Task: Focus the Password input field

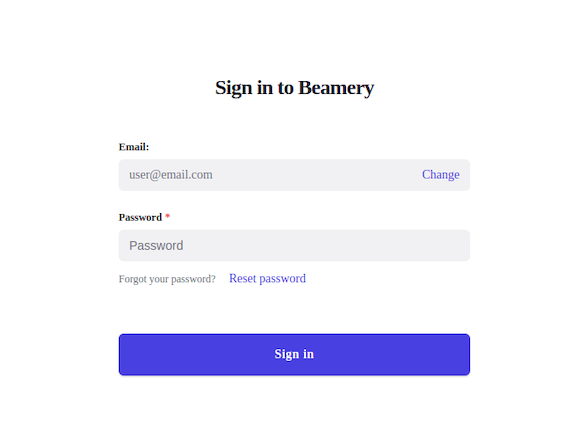Action: [294, 245]
